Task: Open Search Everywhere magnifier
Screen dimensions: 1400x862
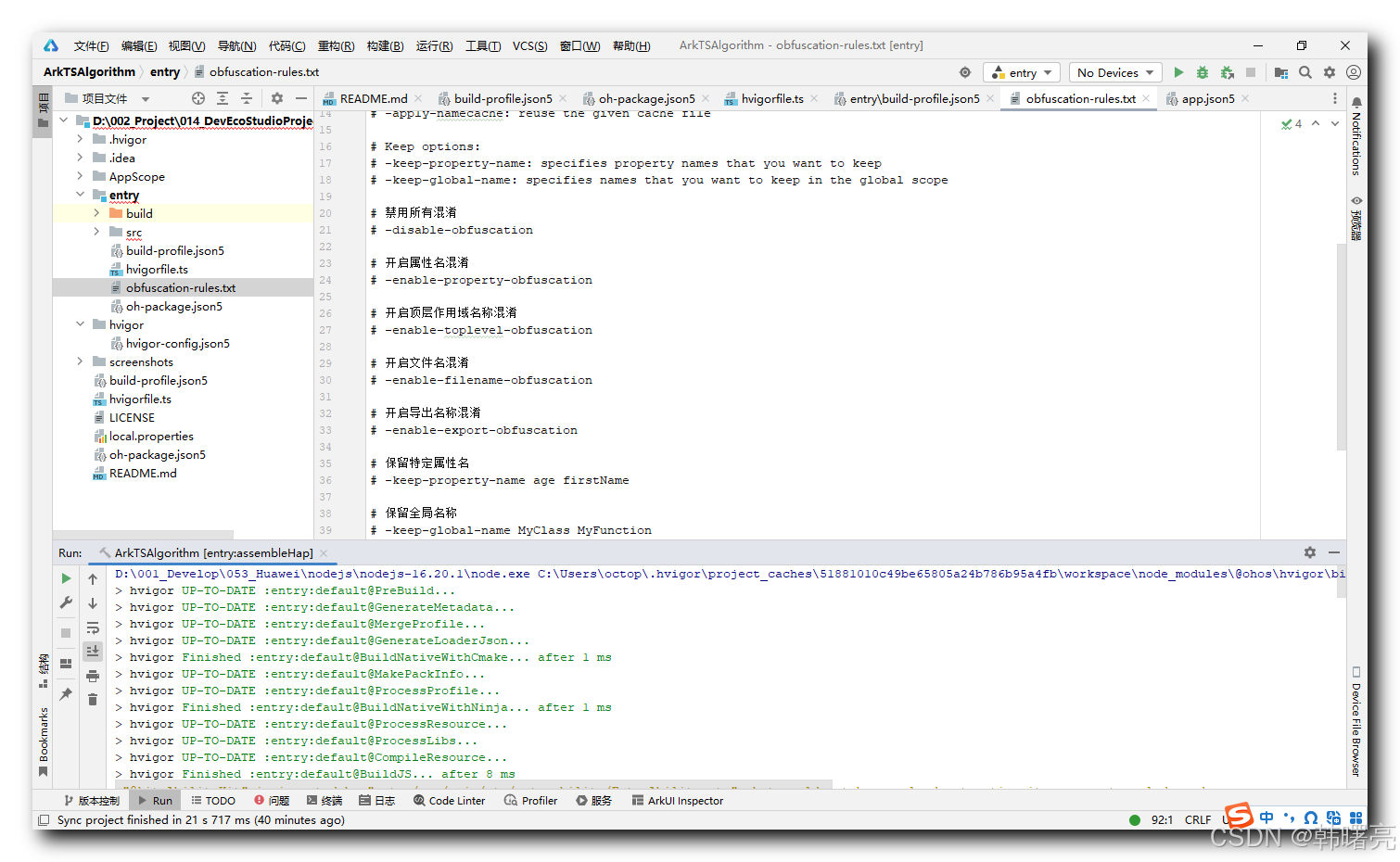Action: tap(1305, 72)
